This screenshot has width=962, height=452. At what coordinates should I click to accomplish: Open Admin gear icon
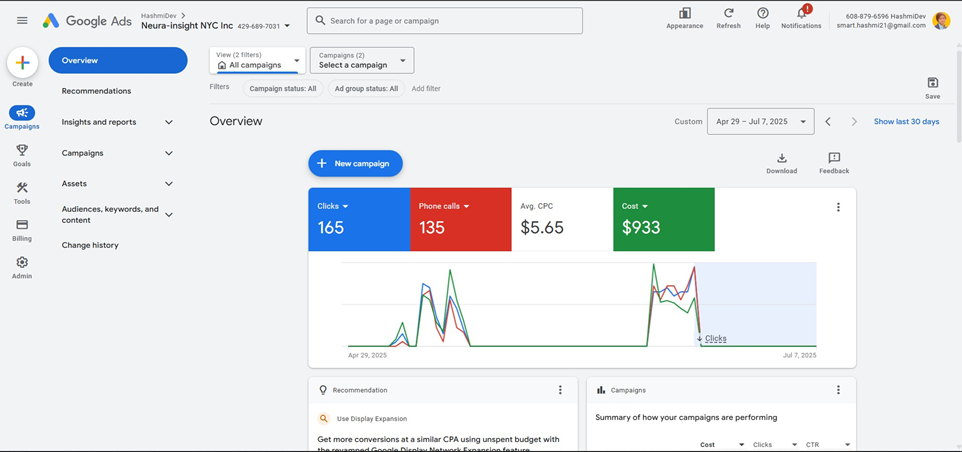pyautogui.click(x=22, y=262)
